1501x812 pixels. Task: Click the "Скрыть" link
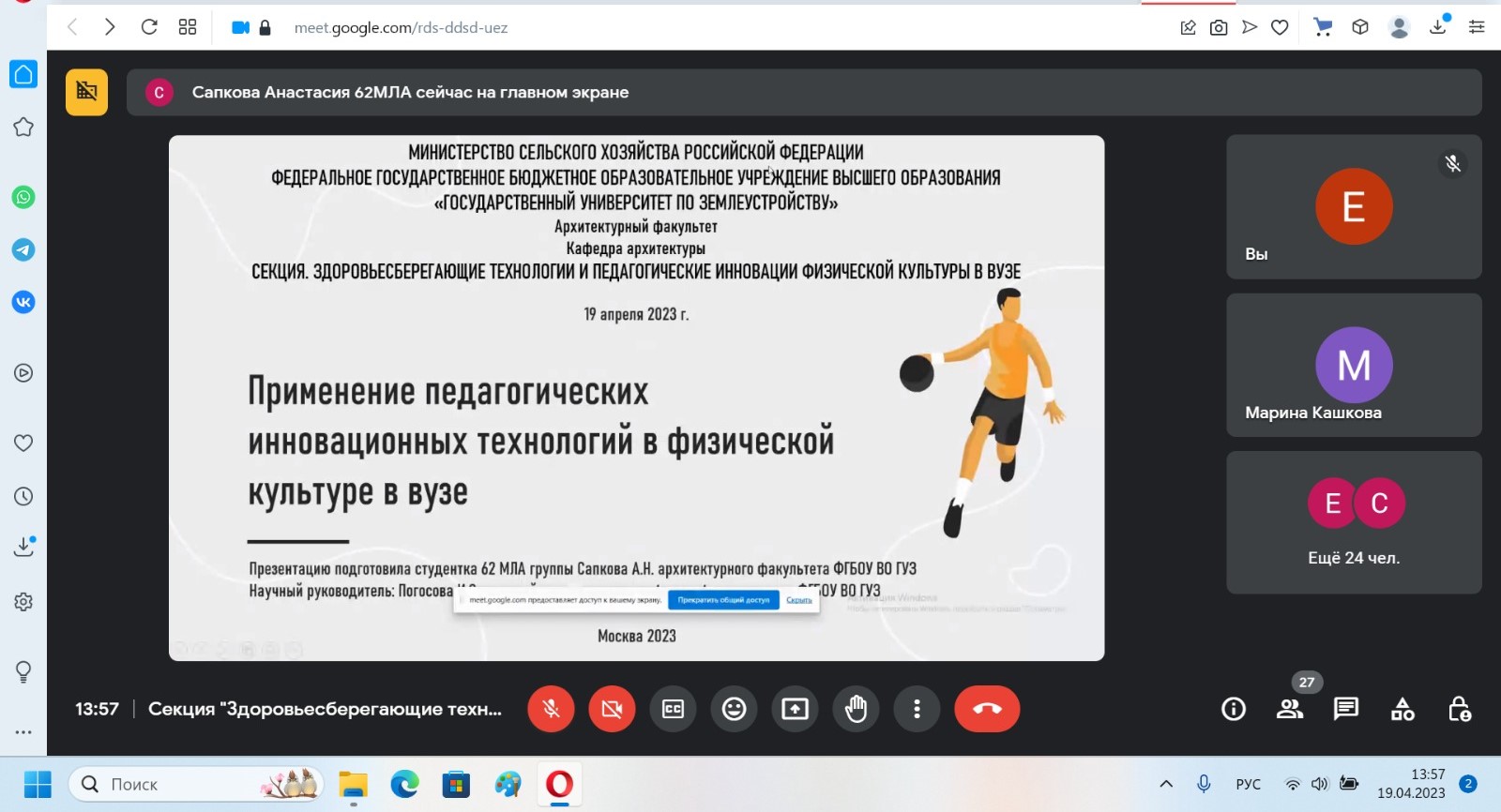[x=799, y=600]
